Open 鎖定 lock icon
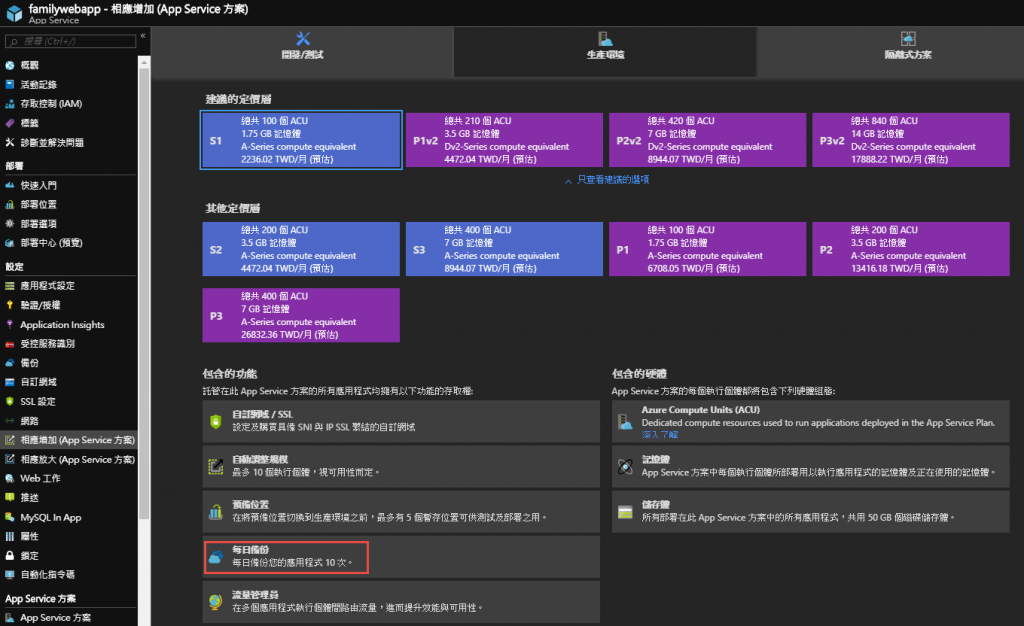This screenshot has height=626, width=1024. 10,556
